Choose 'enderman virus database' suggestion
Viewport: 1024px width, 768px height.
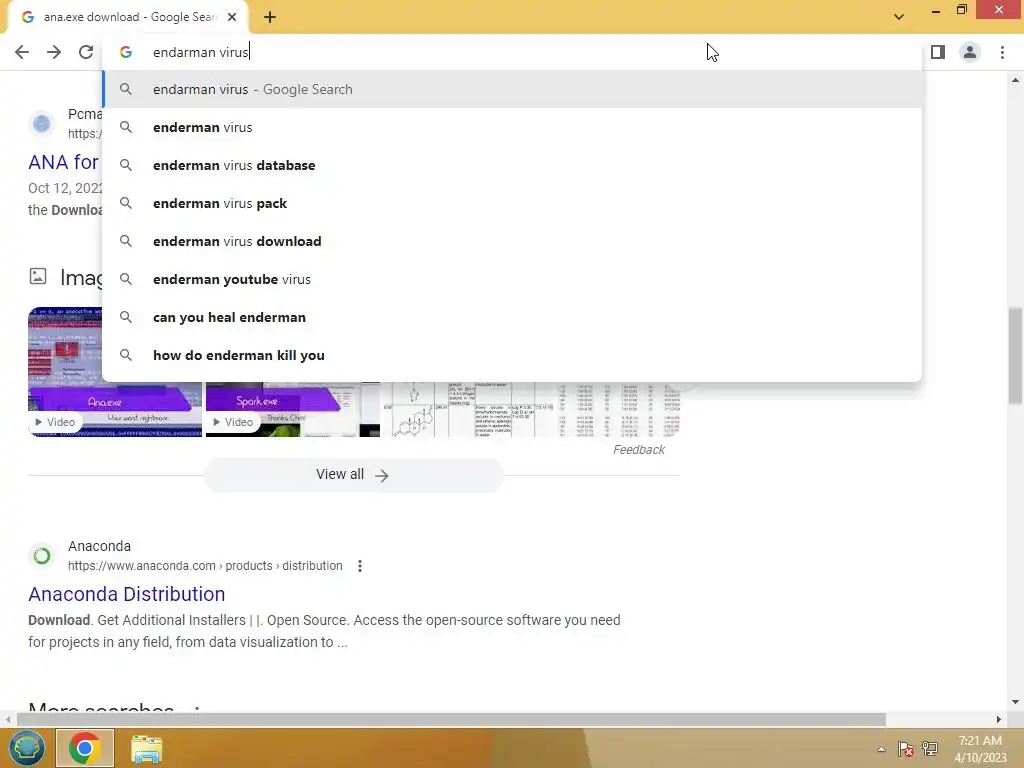512,165
